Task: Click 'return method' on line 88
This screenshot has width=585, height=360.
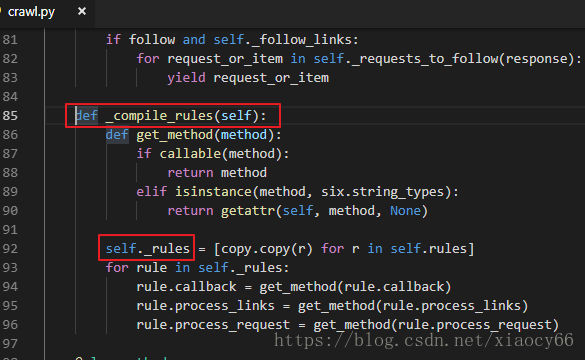Action: [x=217, y=173]
